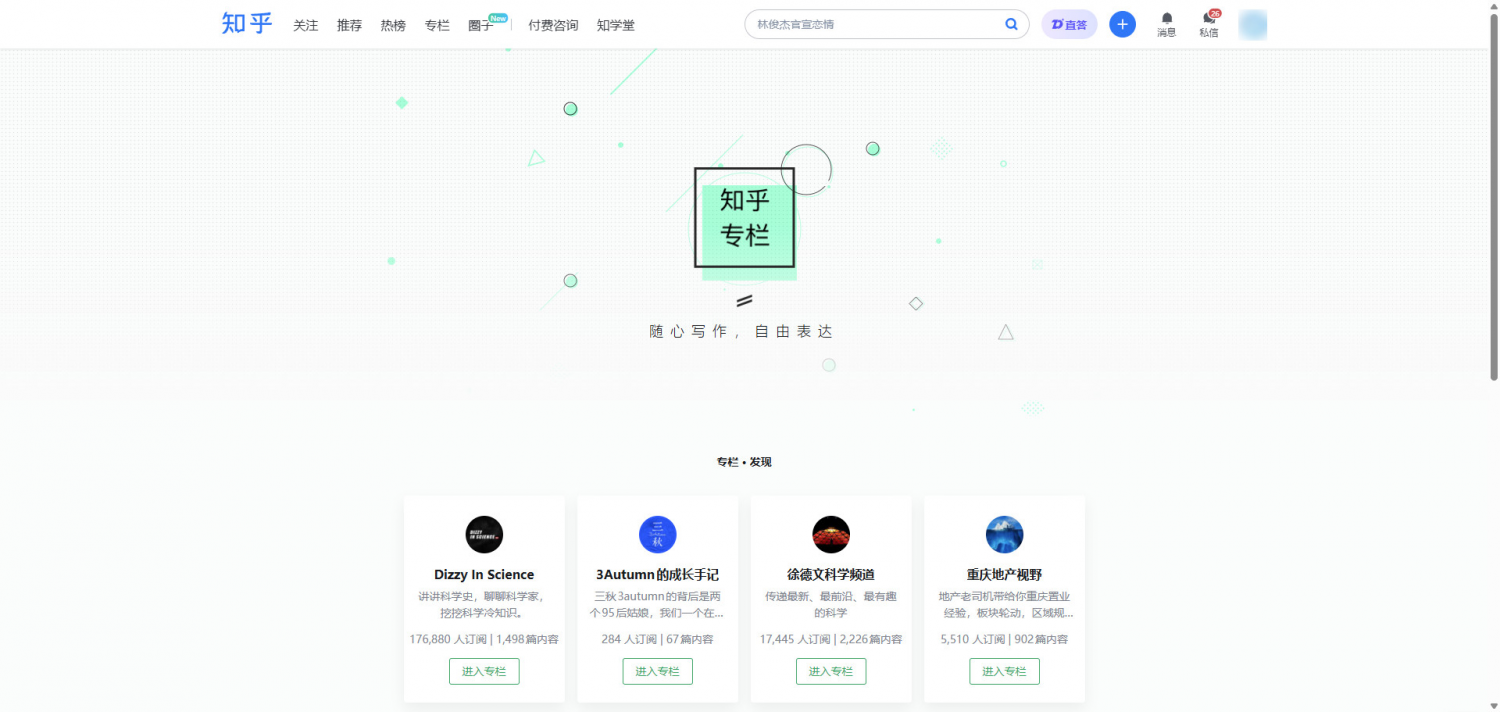Click the 重庆地产视野 iceberg avatar

[1004, 535]
